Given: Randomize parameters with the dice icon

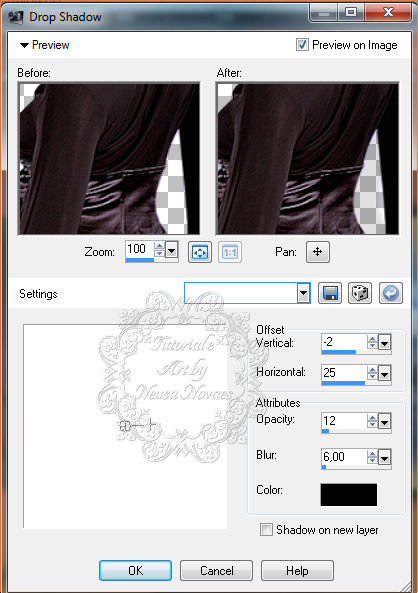Looking at the screenshot, I should tap(360, 293).
